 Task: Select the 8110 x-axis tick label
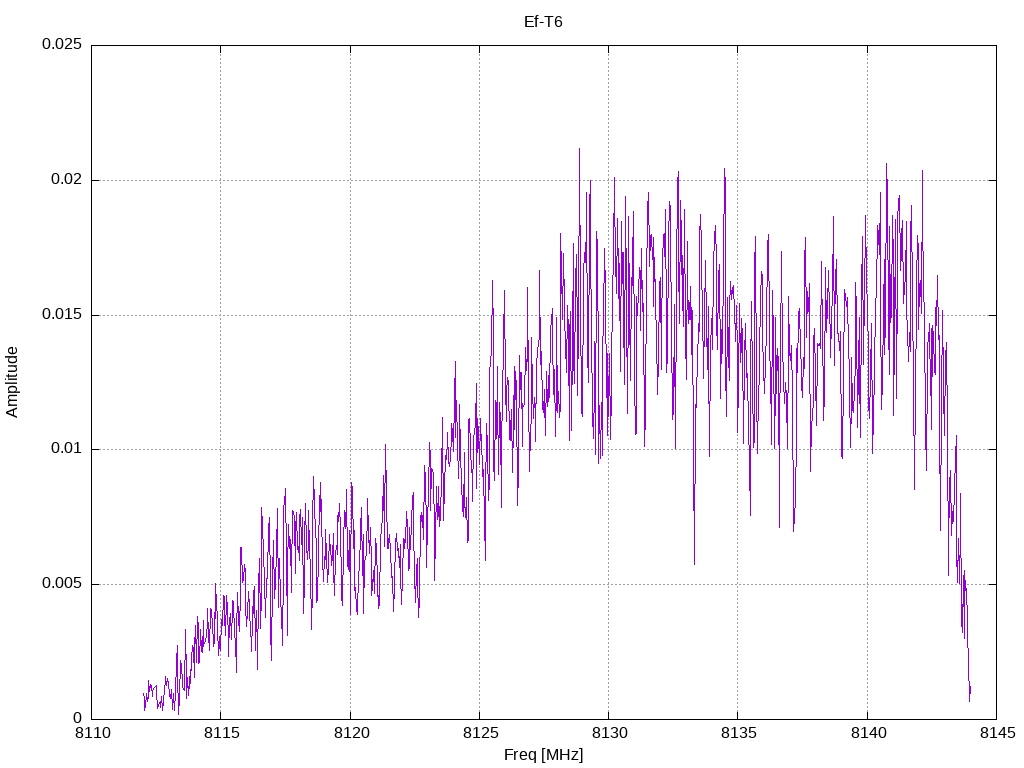[92, 733]
